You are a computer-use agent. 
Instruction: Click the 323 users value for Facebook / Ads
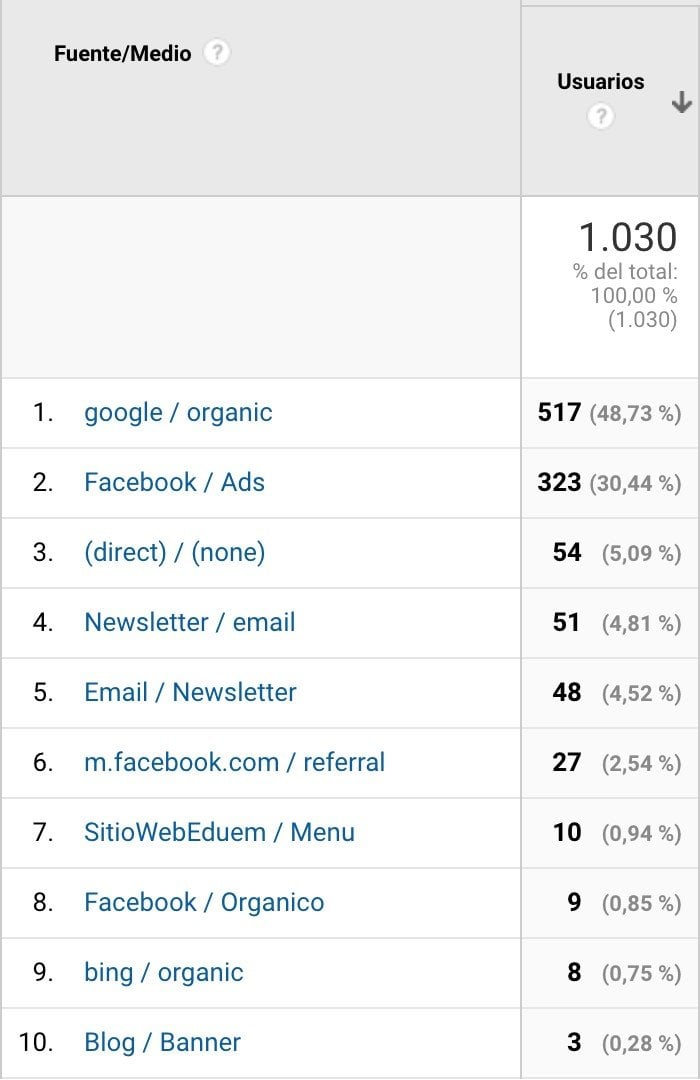[560, 482]
